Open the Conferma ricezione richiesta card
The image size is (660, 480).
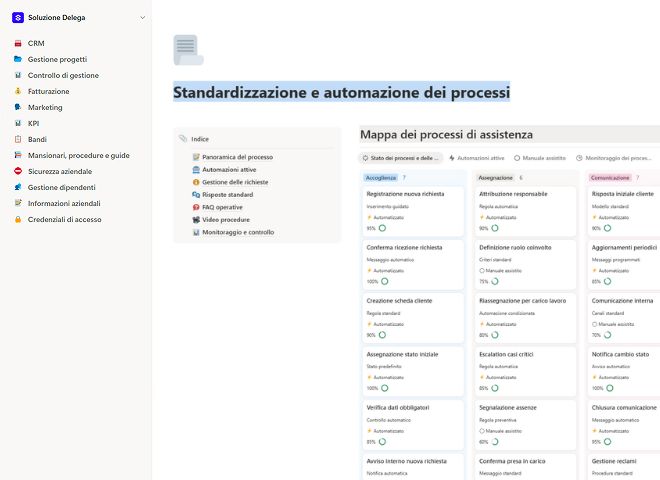pyautogui.click(x=413, y=264)
